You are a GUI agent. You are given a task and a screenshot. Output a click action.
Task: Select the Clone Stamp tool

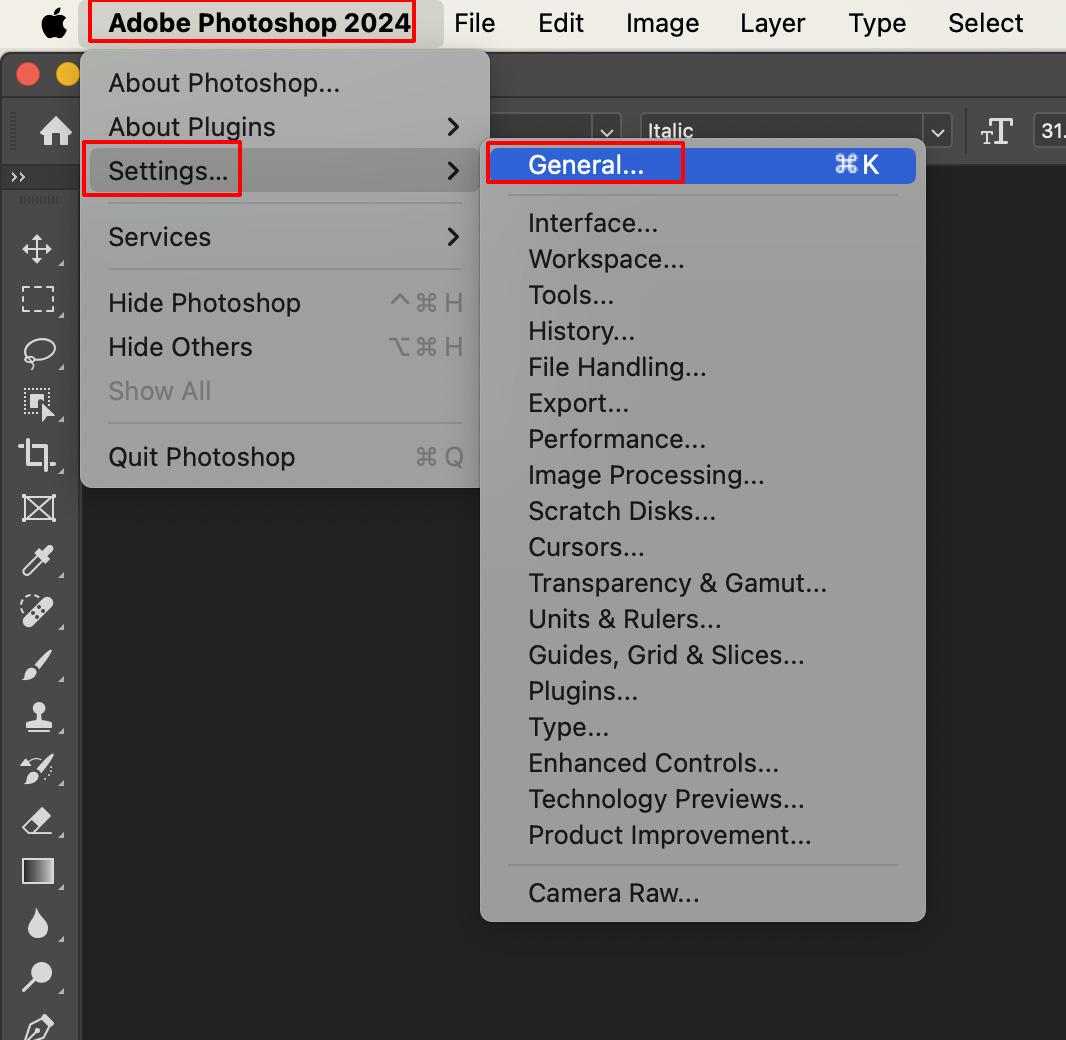click(39, 716)
